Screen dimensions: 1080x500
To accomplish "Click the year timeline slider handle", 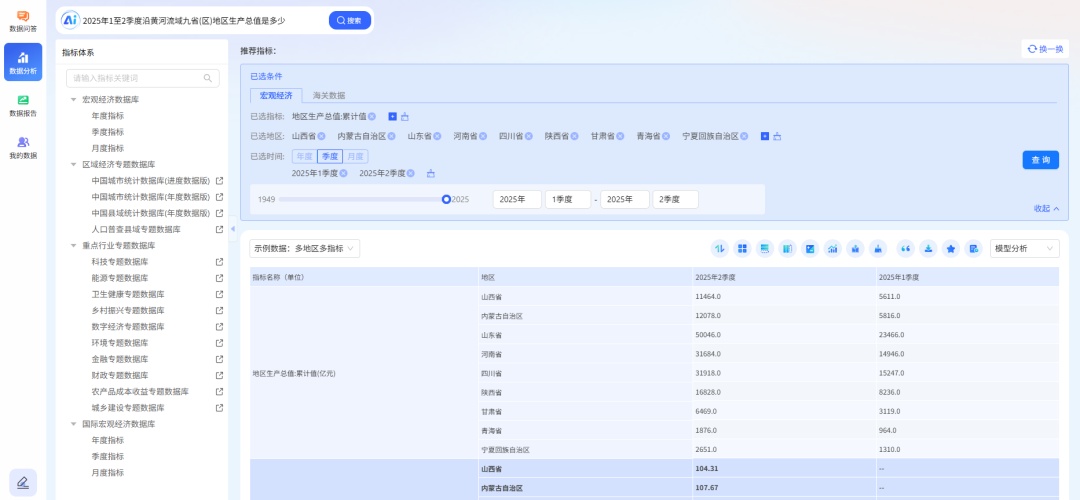I will coord(446,199).
